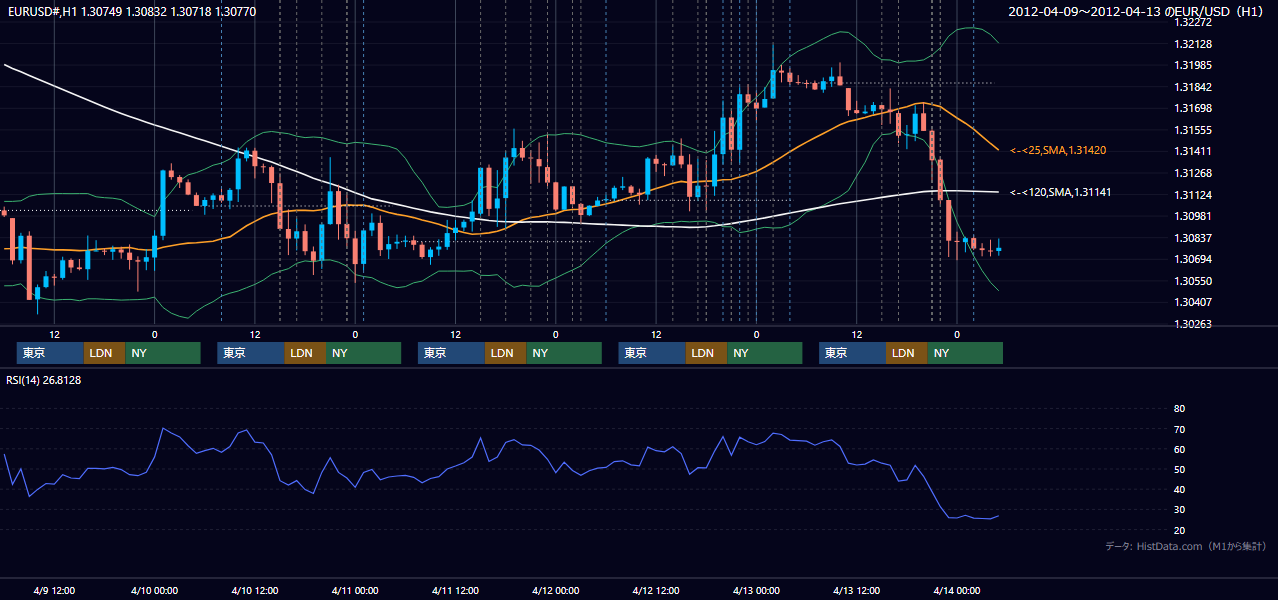Click the 東京 session block above 4/10 12:00
The height and width of the screenshot is (600, 1278).
[x=251, y=353]
